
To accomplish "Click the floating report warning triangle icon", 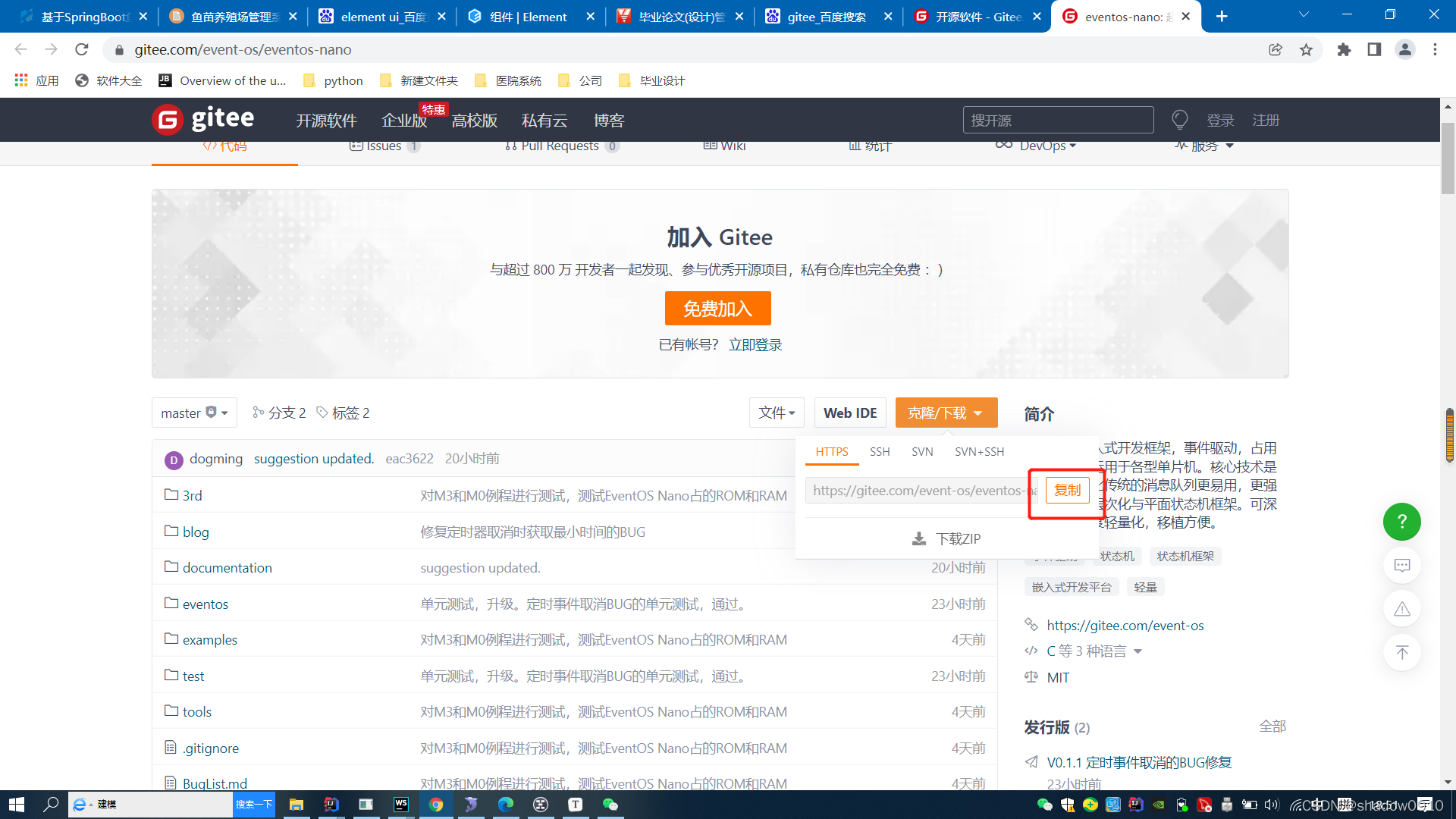I will click(1402, 609).
